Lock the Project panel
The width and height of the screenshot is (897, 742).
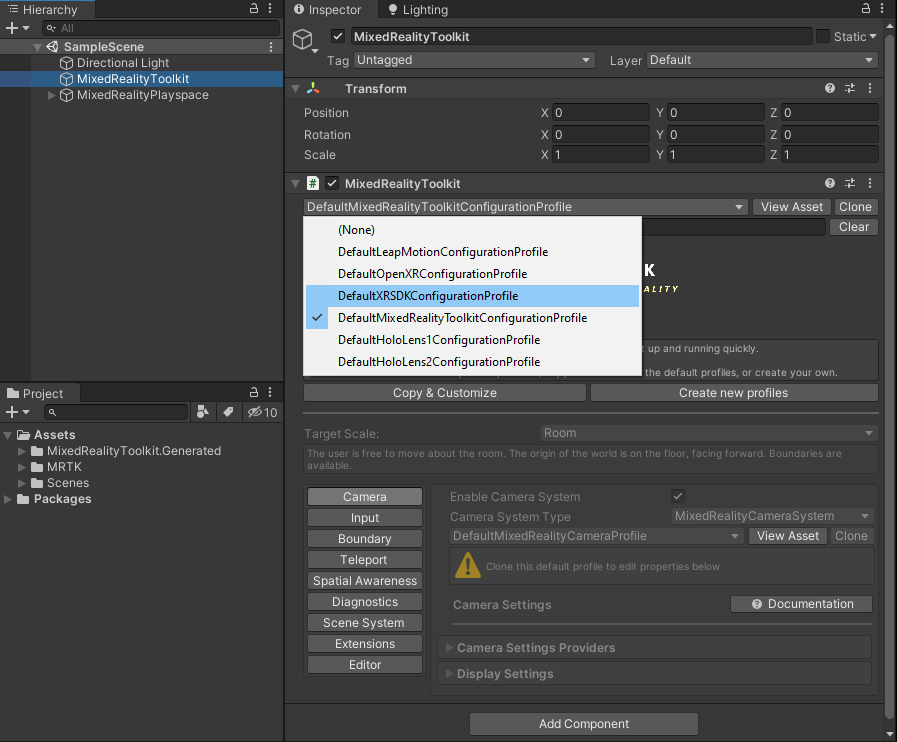[x=254, y=392]
